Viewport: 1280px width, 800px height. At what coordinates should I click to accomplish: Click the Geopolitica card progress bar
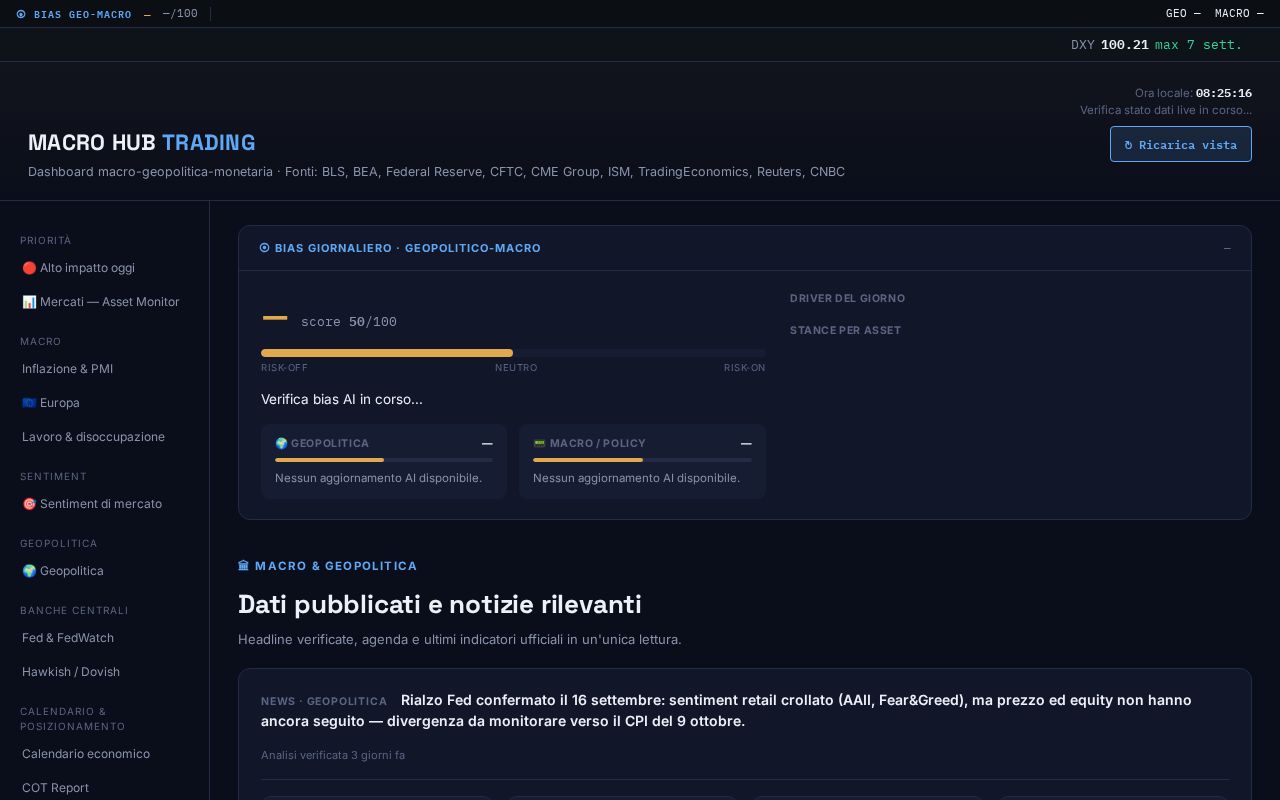(384, 460)
